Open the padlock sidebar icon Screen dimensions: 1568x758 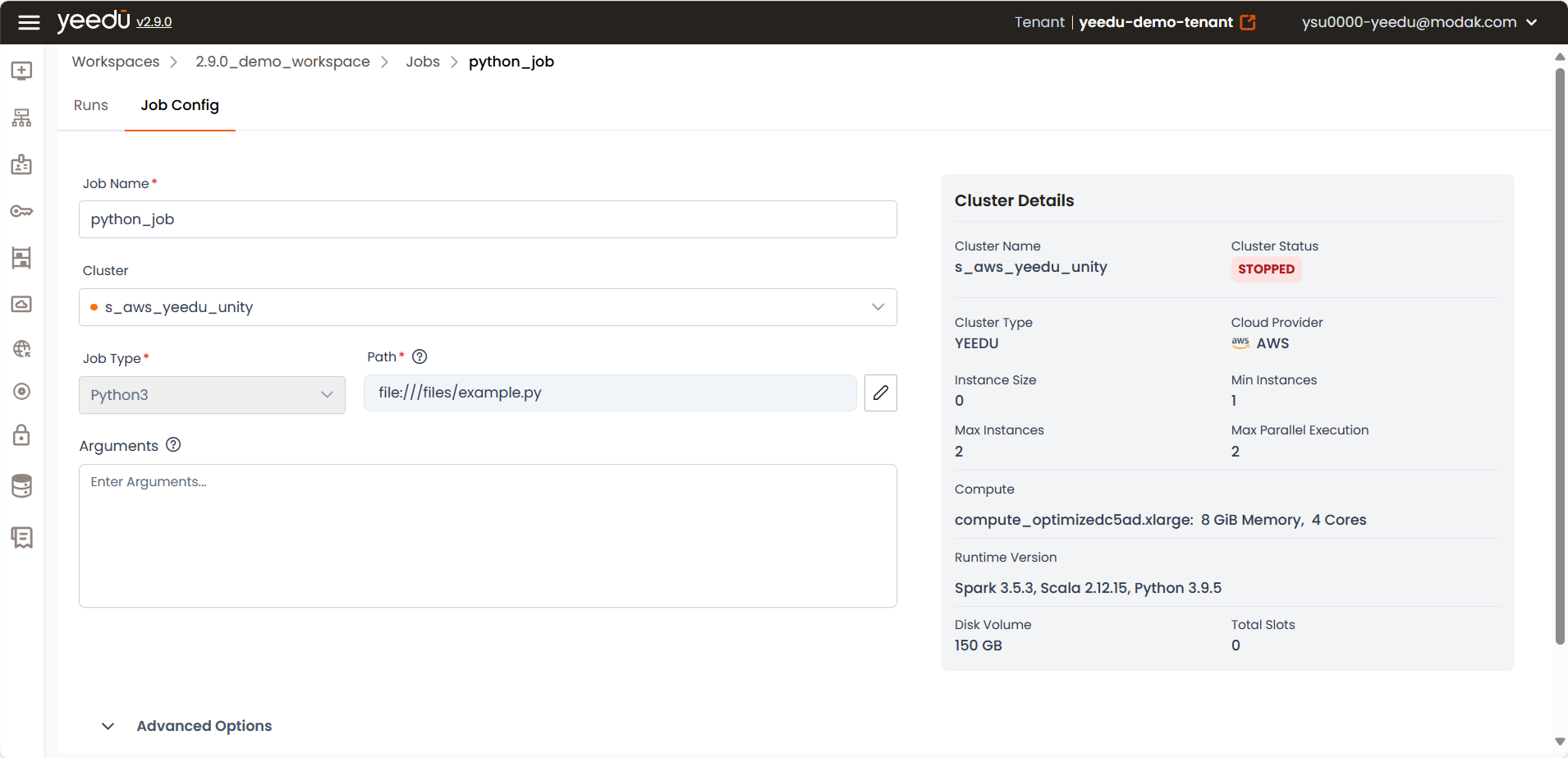[x=22, y=434]
